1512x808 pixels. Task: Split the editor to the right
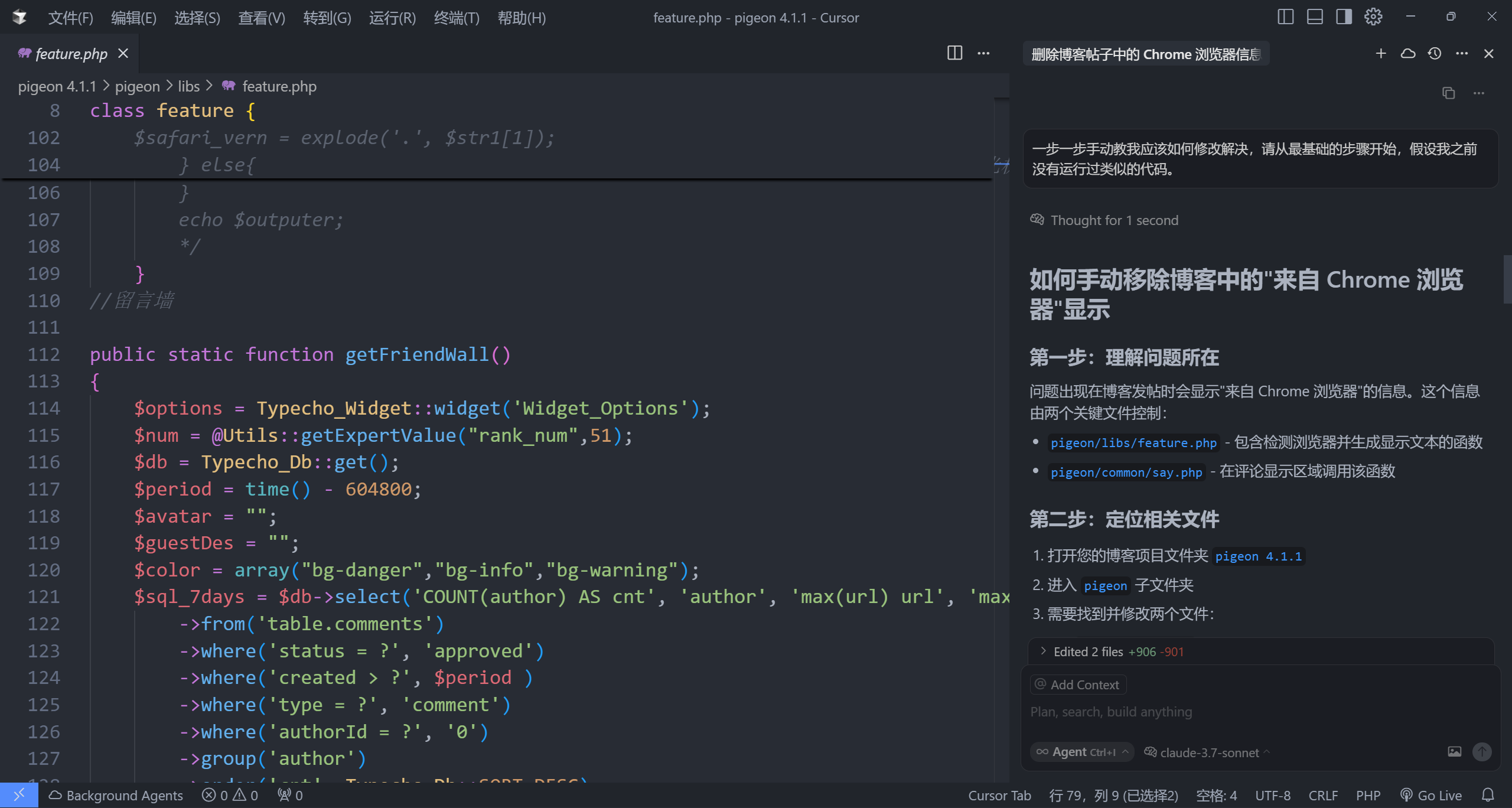pyautogui.click(x=954, y=53)
